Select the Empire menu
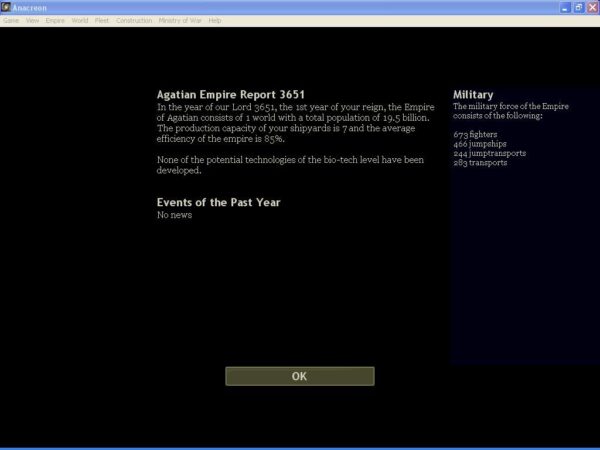The width and height of the screenshot is (600, 450). click(55, 20)
